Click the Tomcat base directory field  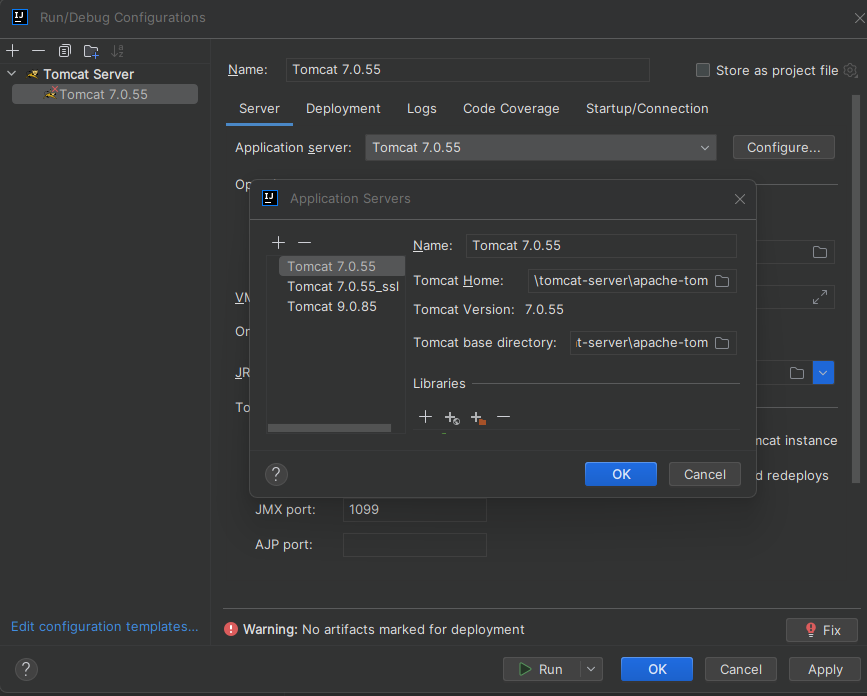coord(641,343)
